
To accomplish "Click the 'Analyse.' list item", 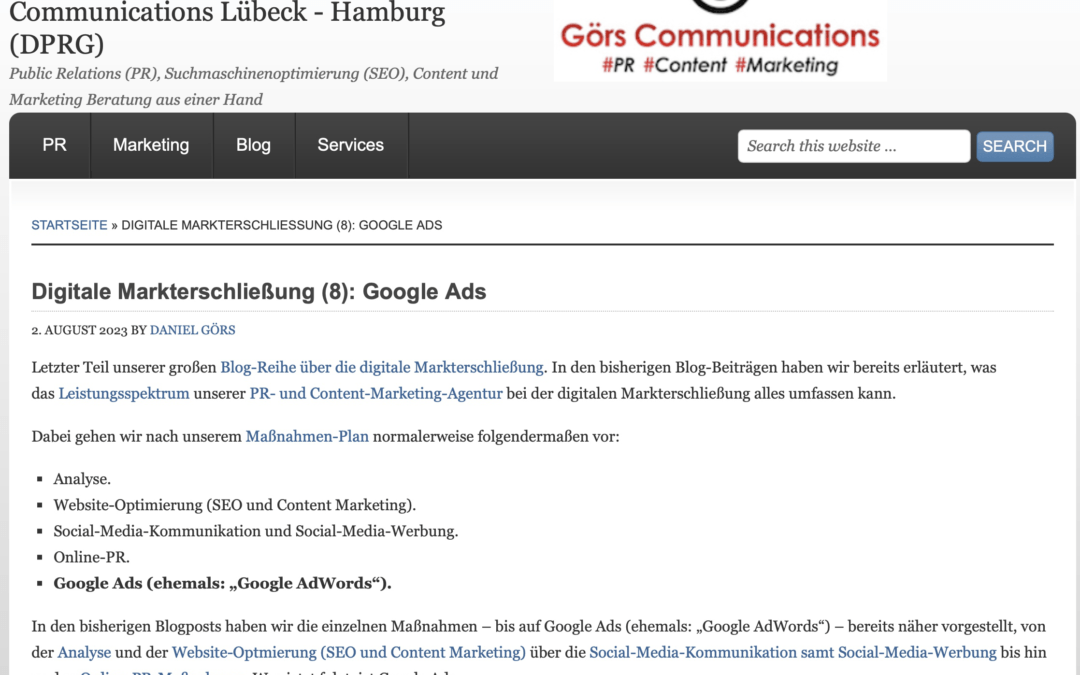I will click(82, 479).
